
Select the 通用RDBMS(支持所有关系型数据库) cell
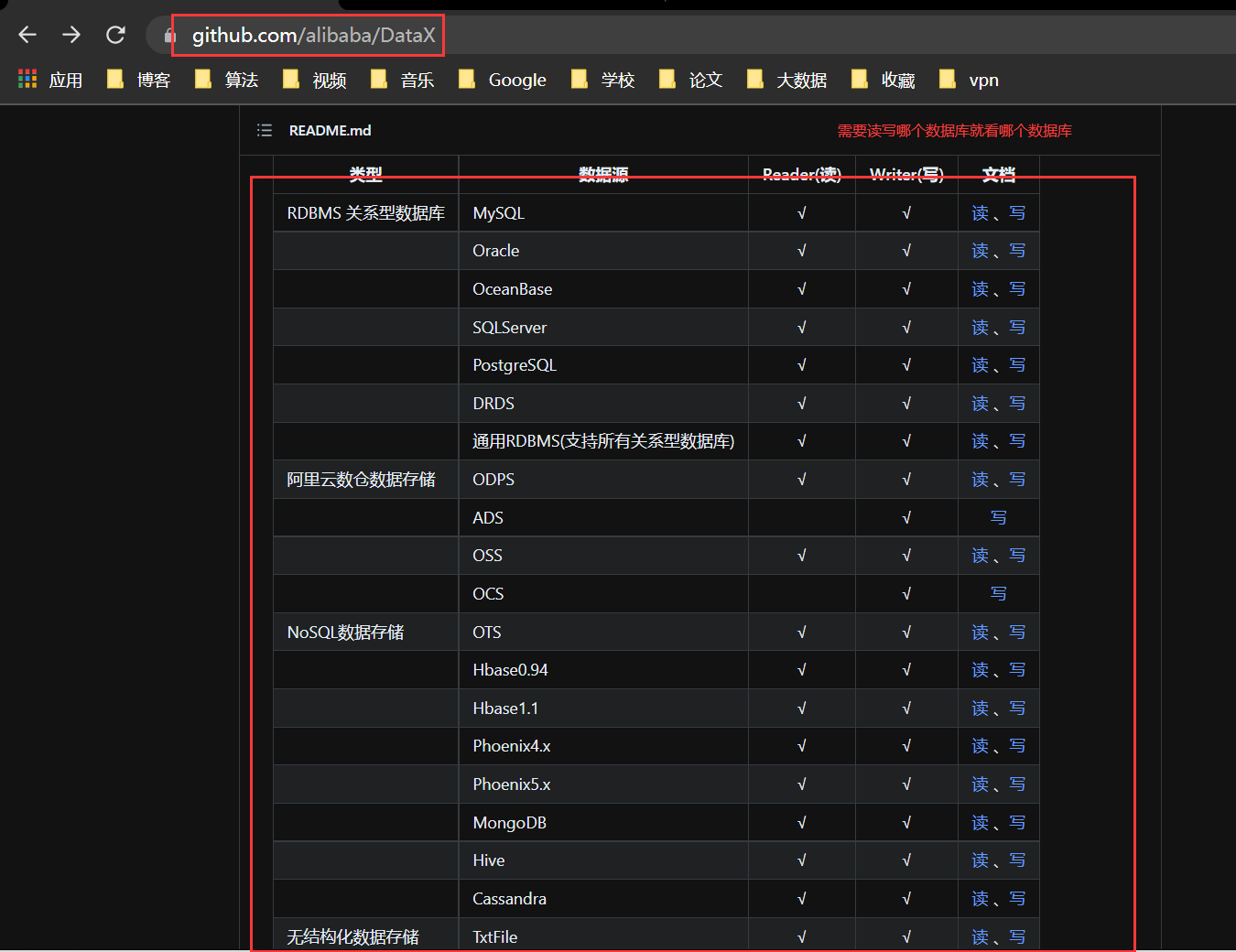[x=603, y=441]
